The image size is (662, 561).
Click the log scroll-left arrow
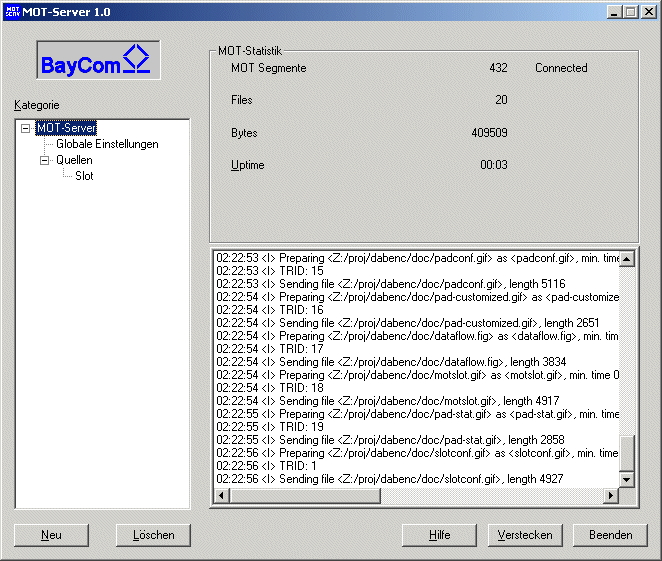(x=222, y=496)
